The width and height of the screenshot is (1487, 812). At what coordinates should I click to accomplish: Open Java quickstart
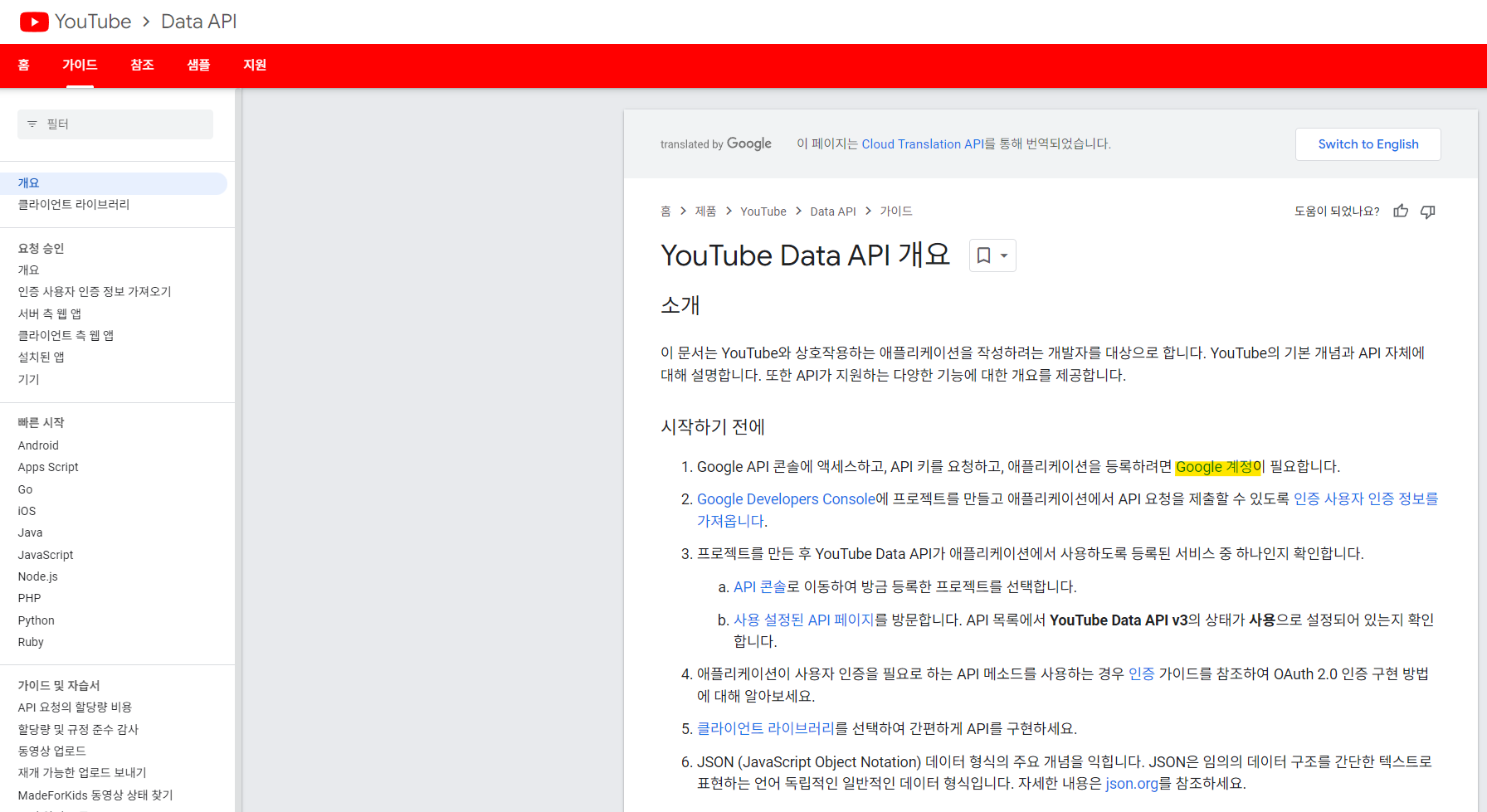pyautogui.click(x=31, y=533)
